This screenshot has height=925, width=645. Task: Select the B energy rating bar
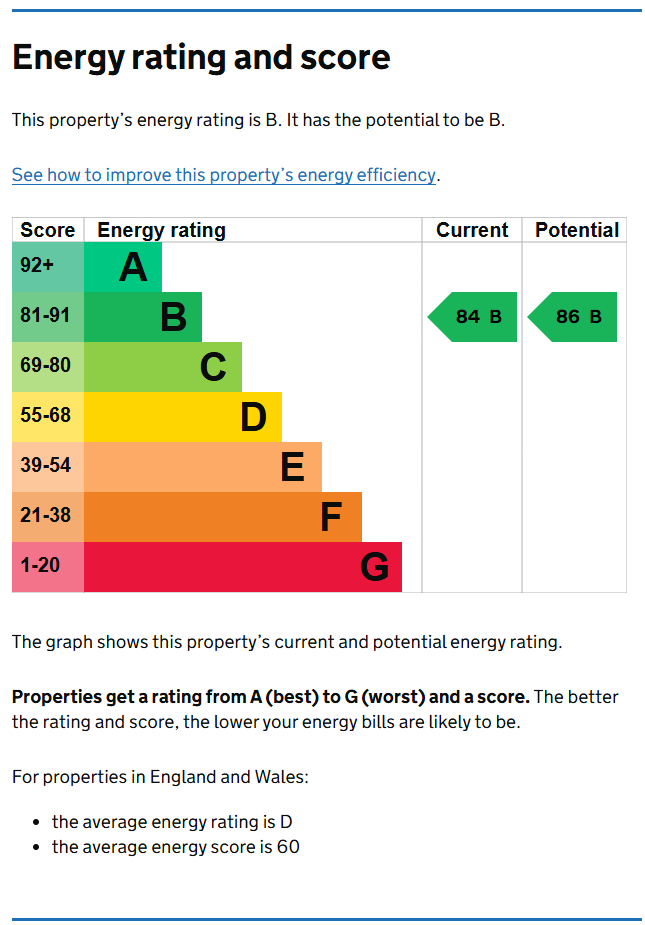(143, 317)
